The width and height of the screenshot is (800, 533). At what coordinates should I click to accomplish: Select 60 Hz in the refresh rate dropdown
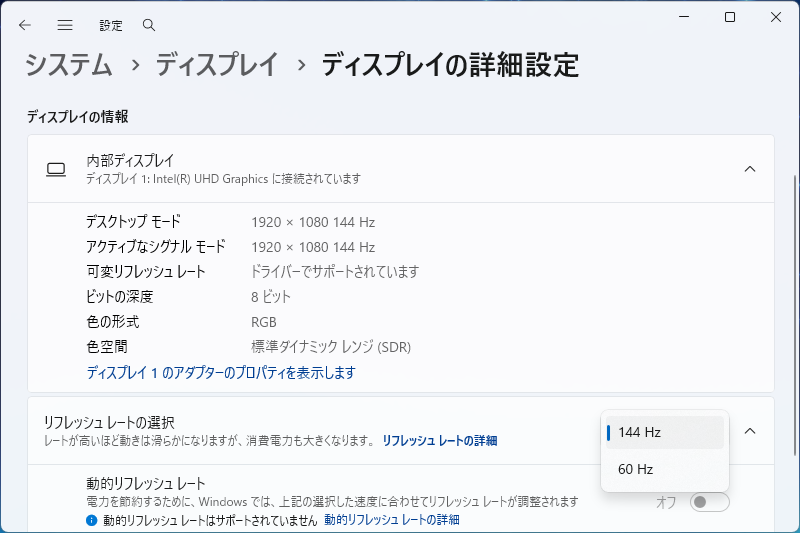pos(665,469)
